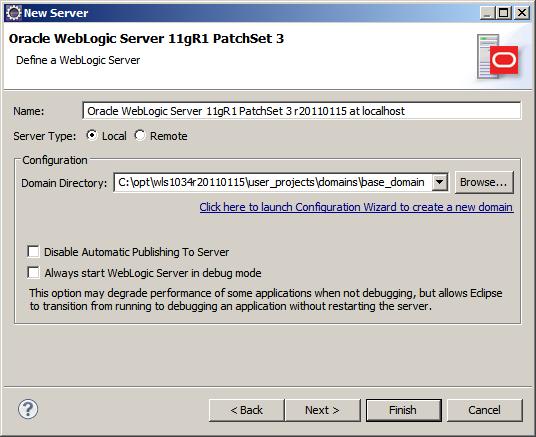Enable Disable Automatic Publishing To Server checkbox
The width and height of the screenshot is (536, 437).
[33, 252]
